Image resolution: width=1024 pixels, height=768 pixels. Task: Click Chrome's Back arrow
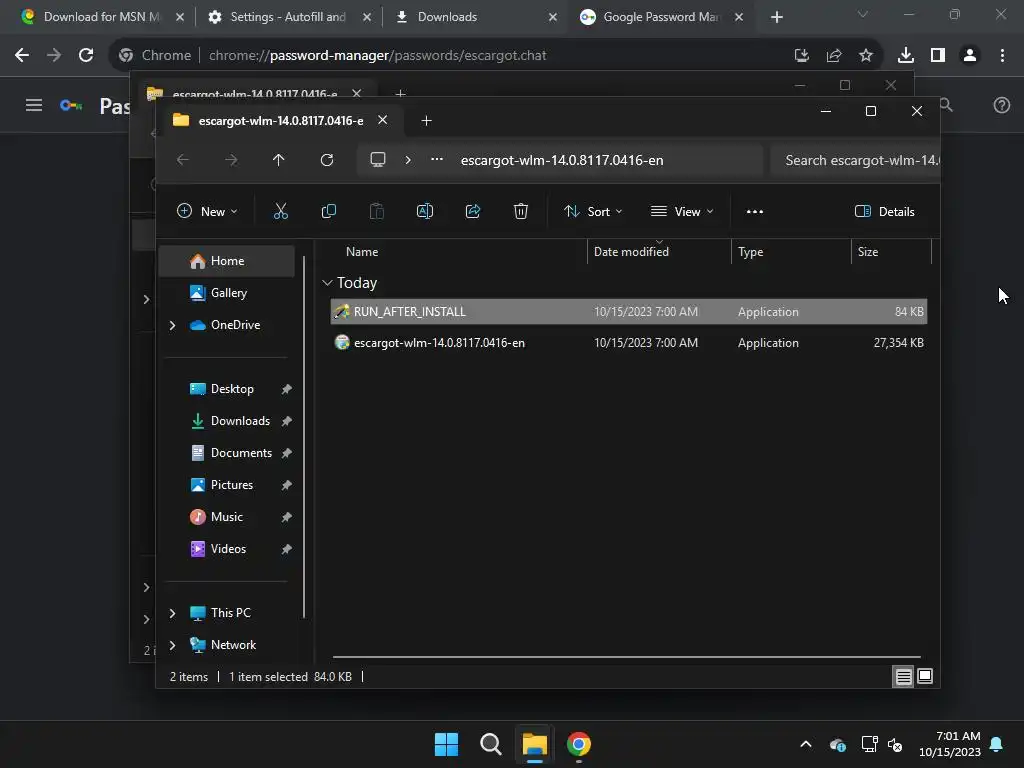(22, 56)
